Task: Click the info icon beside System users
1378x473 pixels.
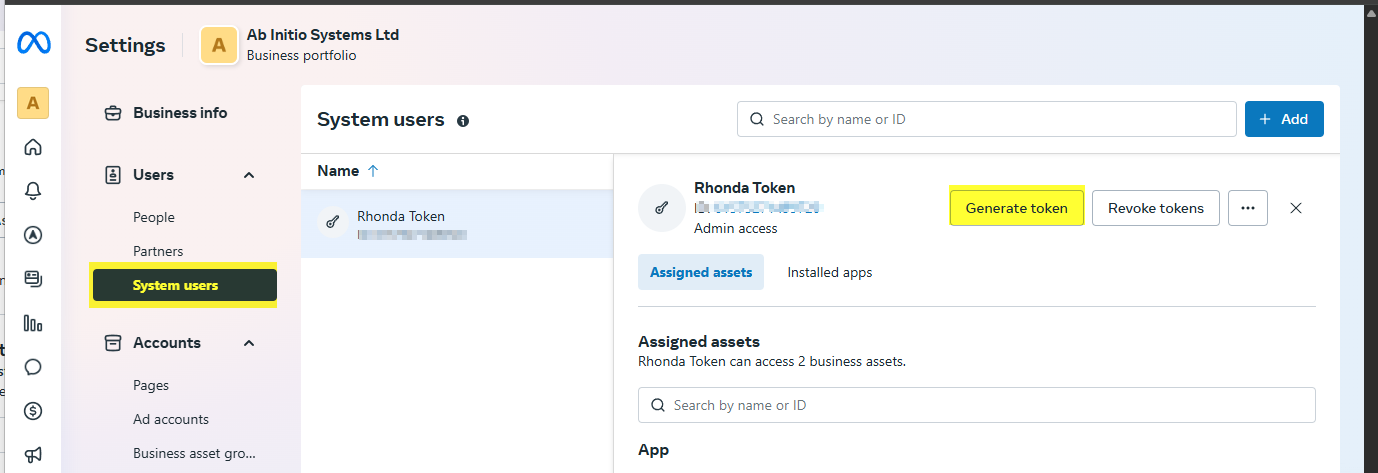Action: [463, 121]
